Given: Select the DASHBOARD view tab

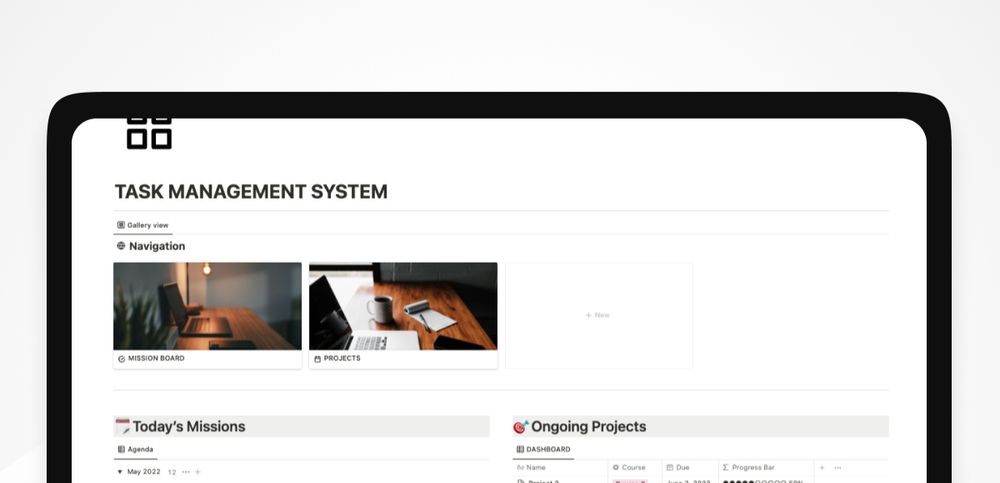Looking at the screenshot, I should pos(543,450).
